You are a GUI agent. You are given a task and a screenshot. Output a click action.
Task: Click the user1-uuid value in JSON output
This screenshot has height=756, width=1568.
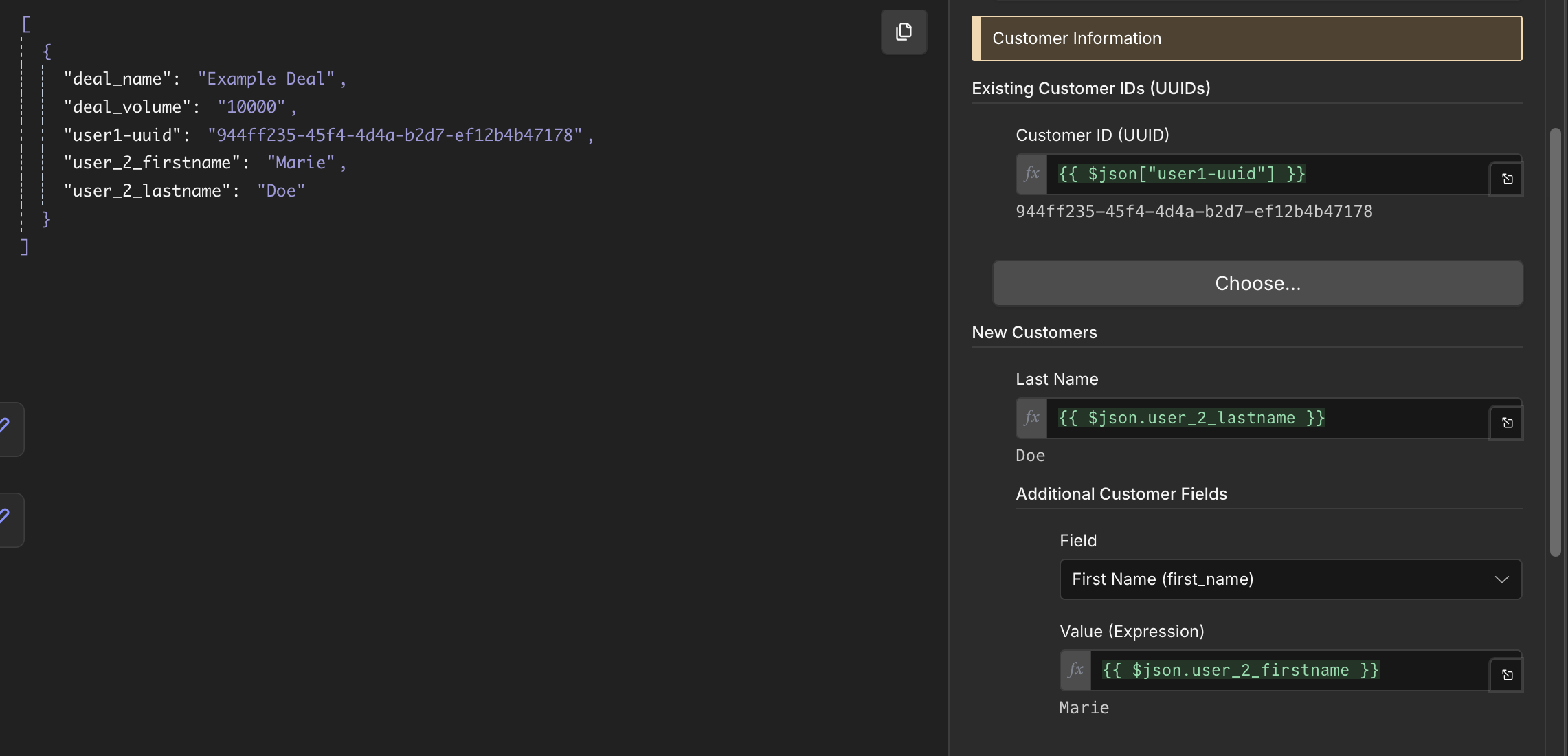point(395,135)
